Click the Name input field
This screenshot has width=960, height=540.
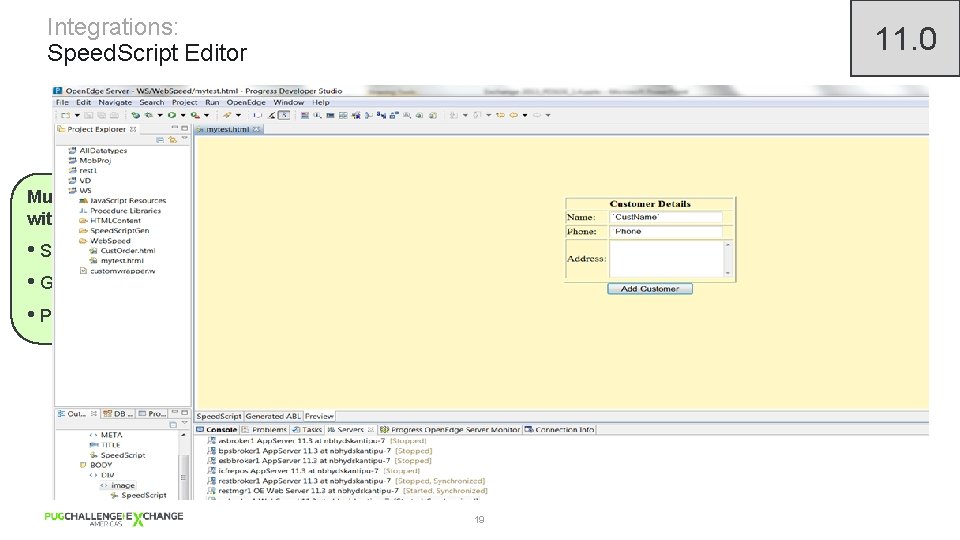[666, 217]
